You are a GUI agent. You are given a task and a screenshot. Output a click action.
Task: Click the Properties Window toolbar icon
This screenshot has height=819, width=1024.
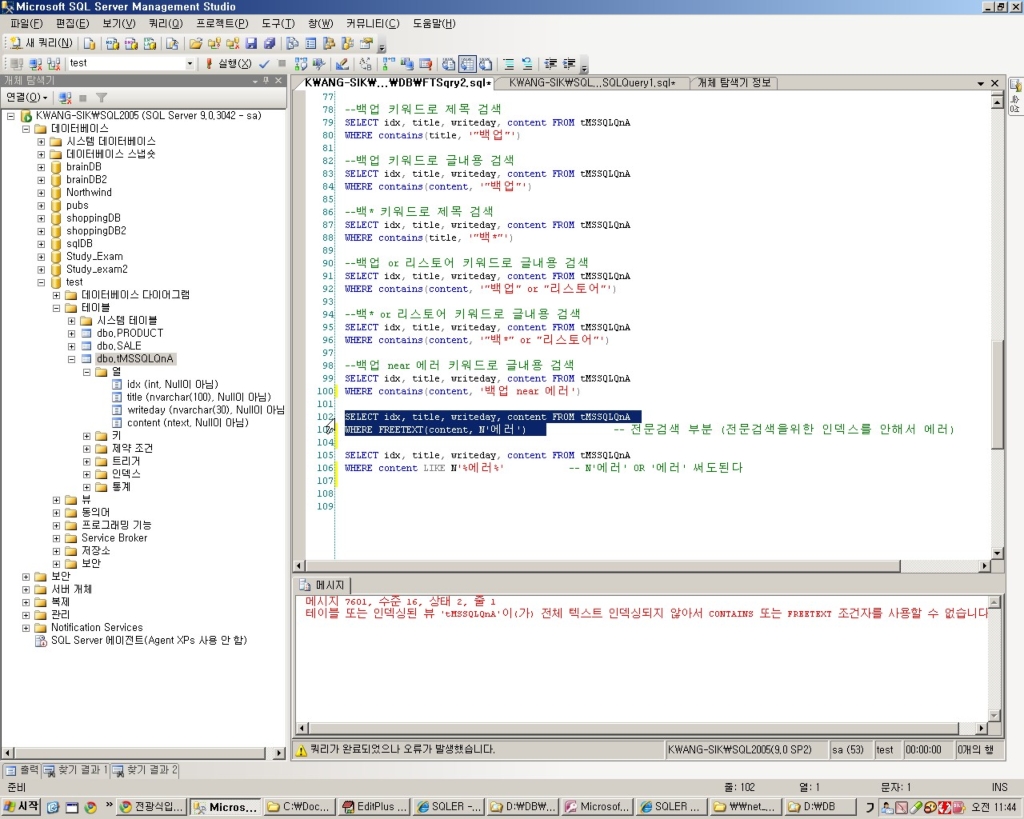pos(366,43)
